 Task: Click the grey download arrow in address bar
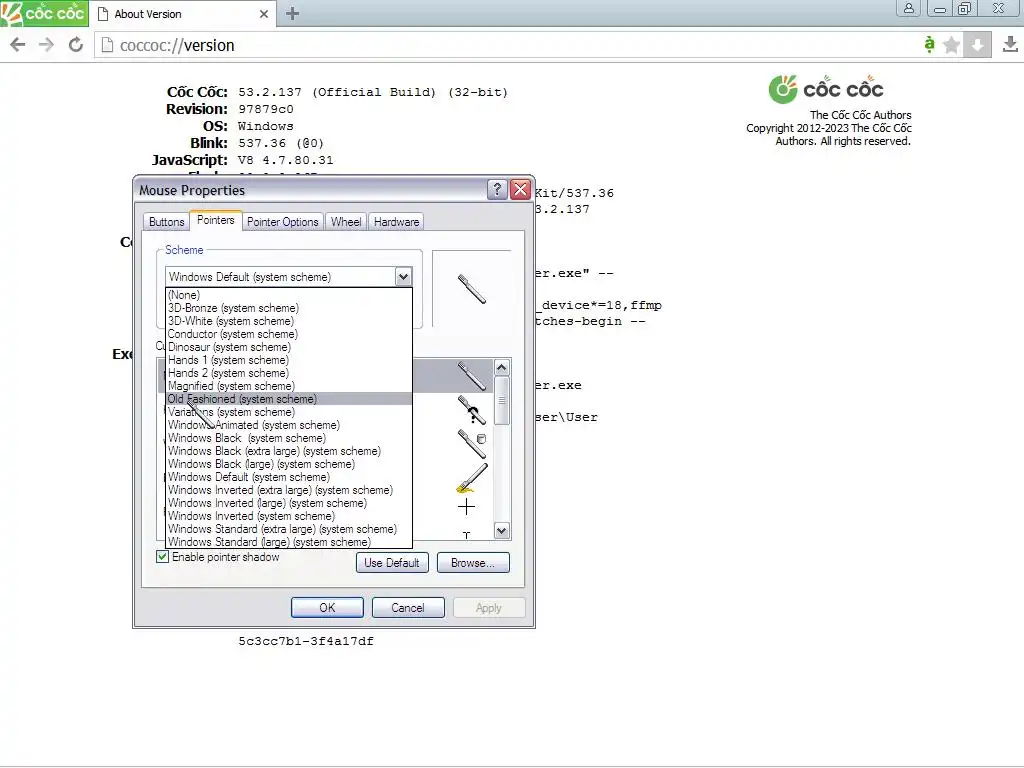pyautogui.click(x=977, y=45)
